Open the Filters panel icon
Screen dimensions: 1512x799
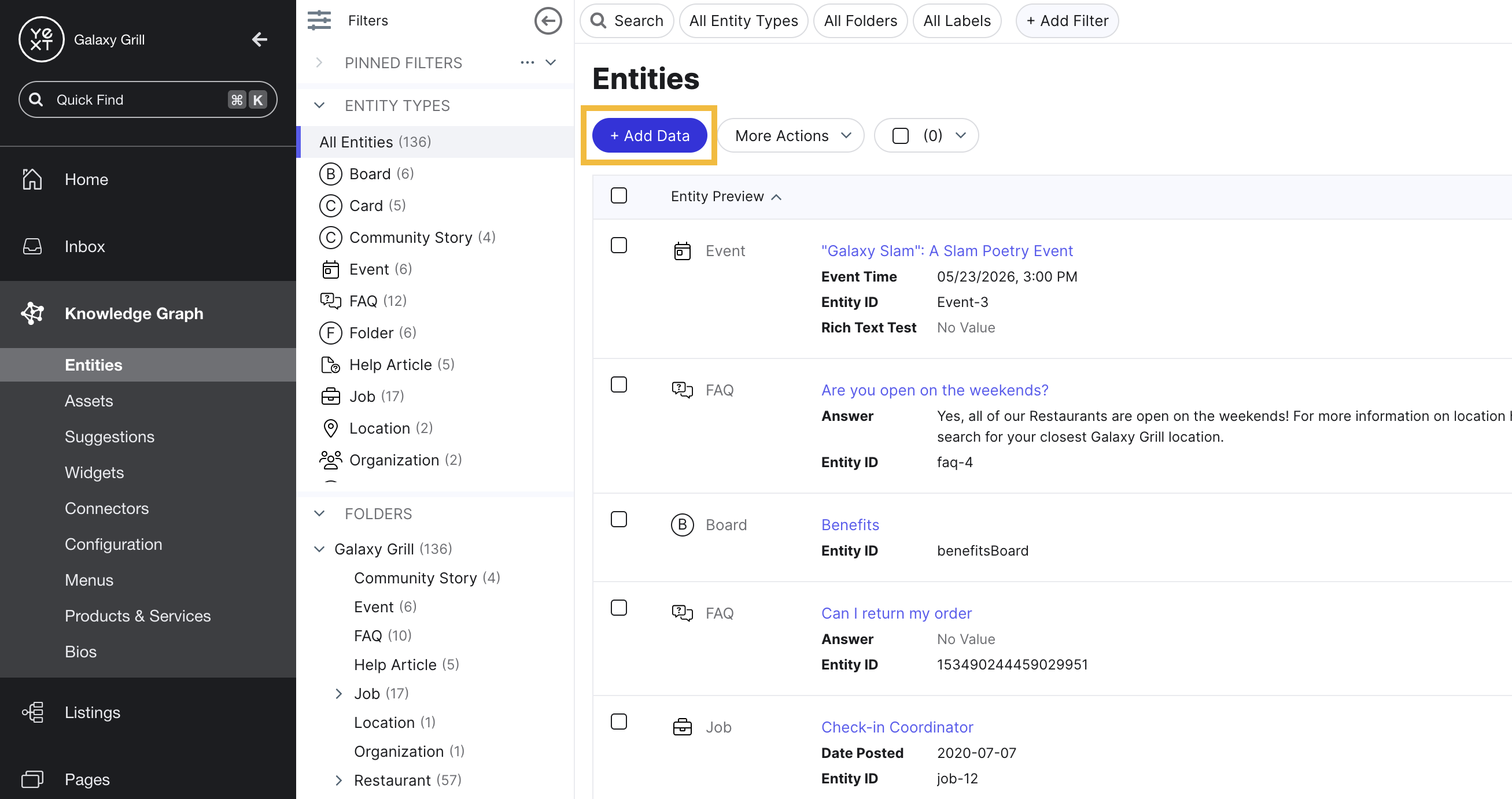pos(320,21)
